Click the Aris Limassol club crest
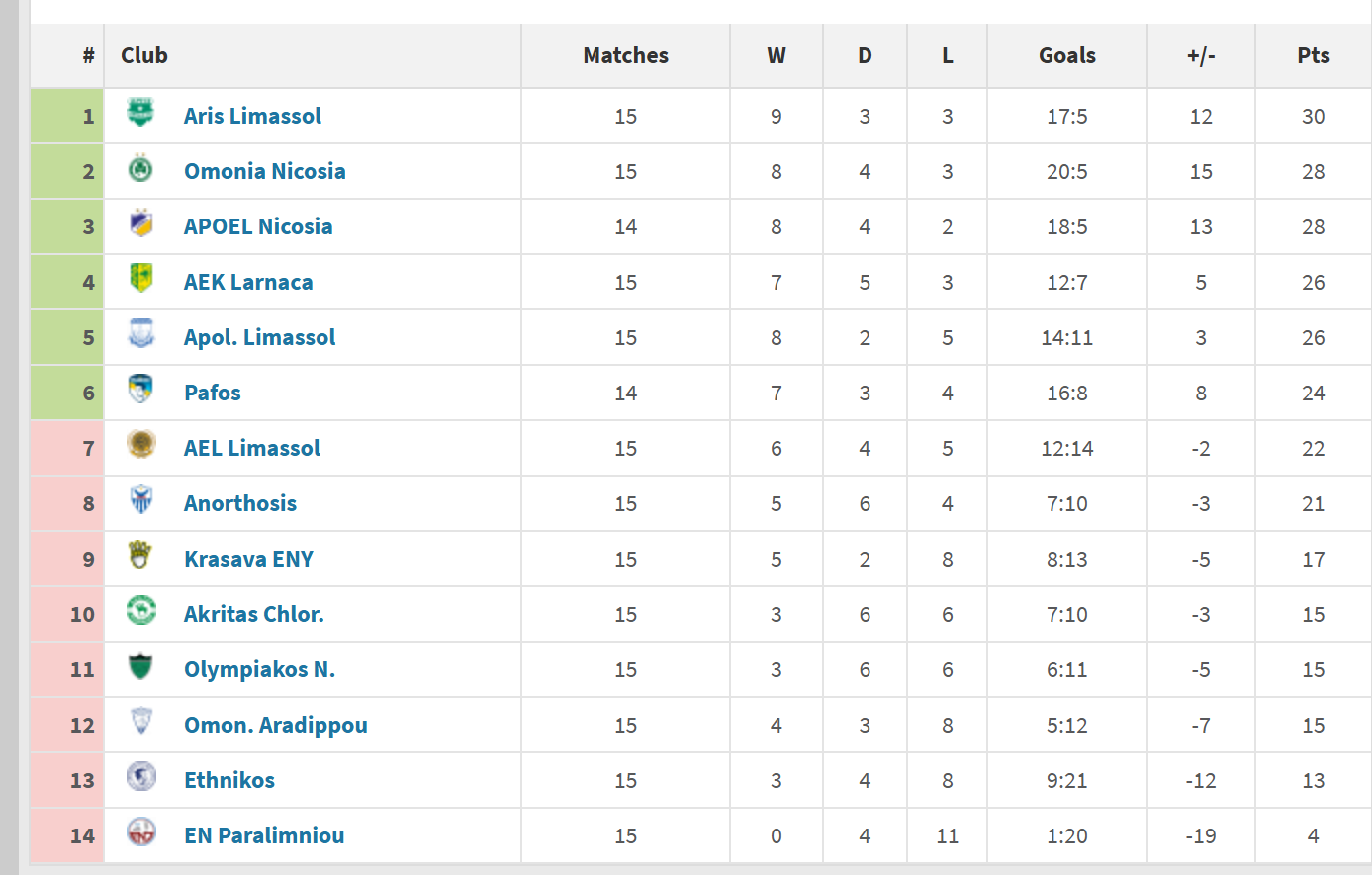Viewport: 1372px width, 875px height. click(140, 114)
